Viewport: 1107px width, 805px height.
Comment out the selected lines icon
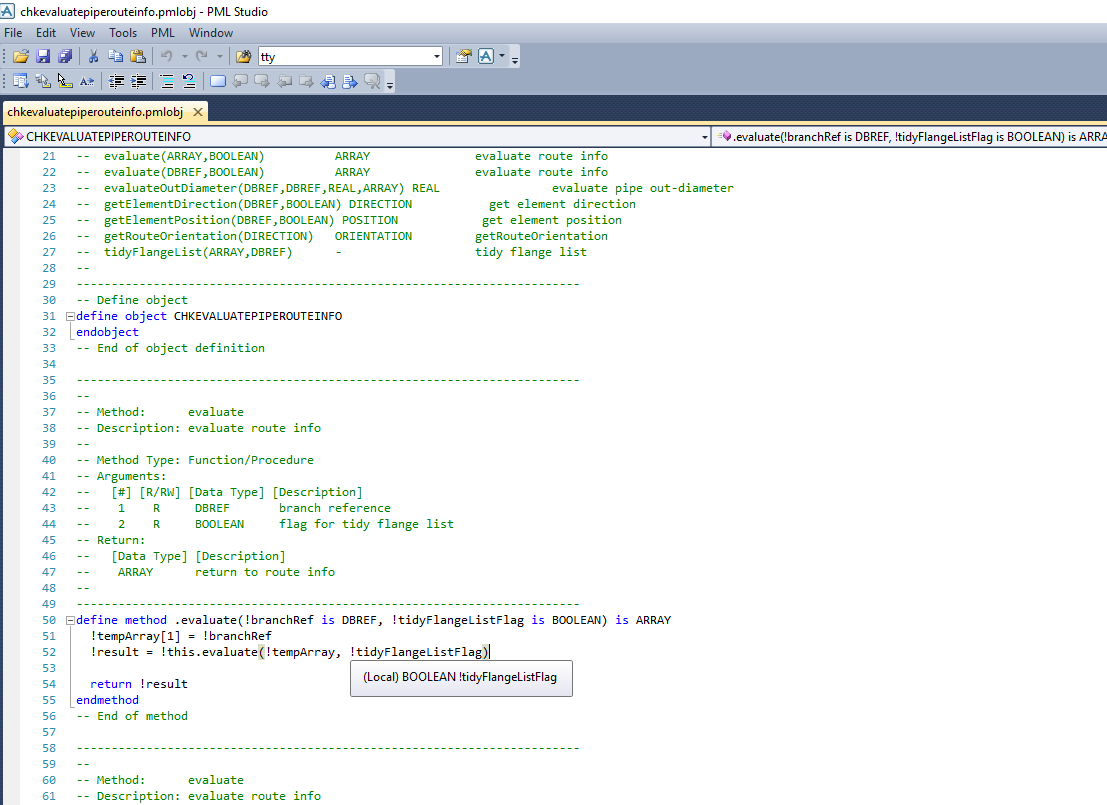click(x=167, y=81)
